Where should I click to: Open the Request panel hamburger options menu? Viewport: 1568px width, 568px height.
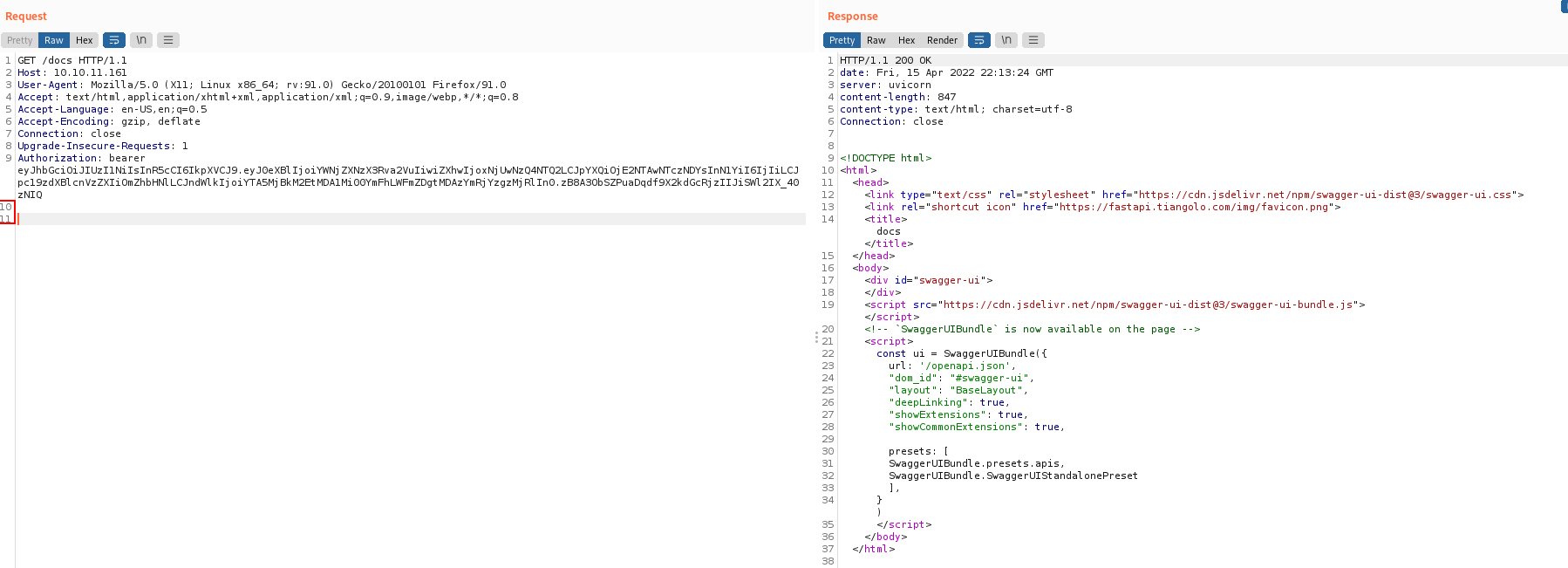pos(168,40)
